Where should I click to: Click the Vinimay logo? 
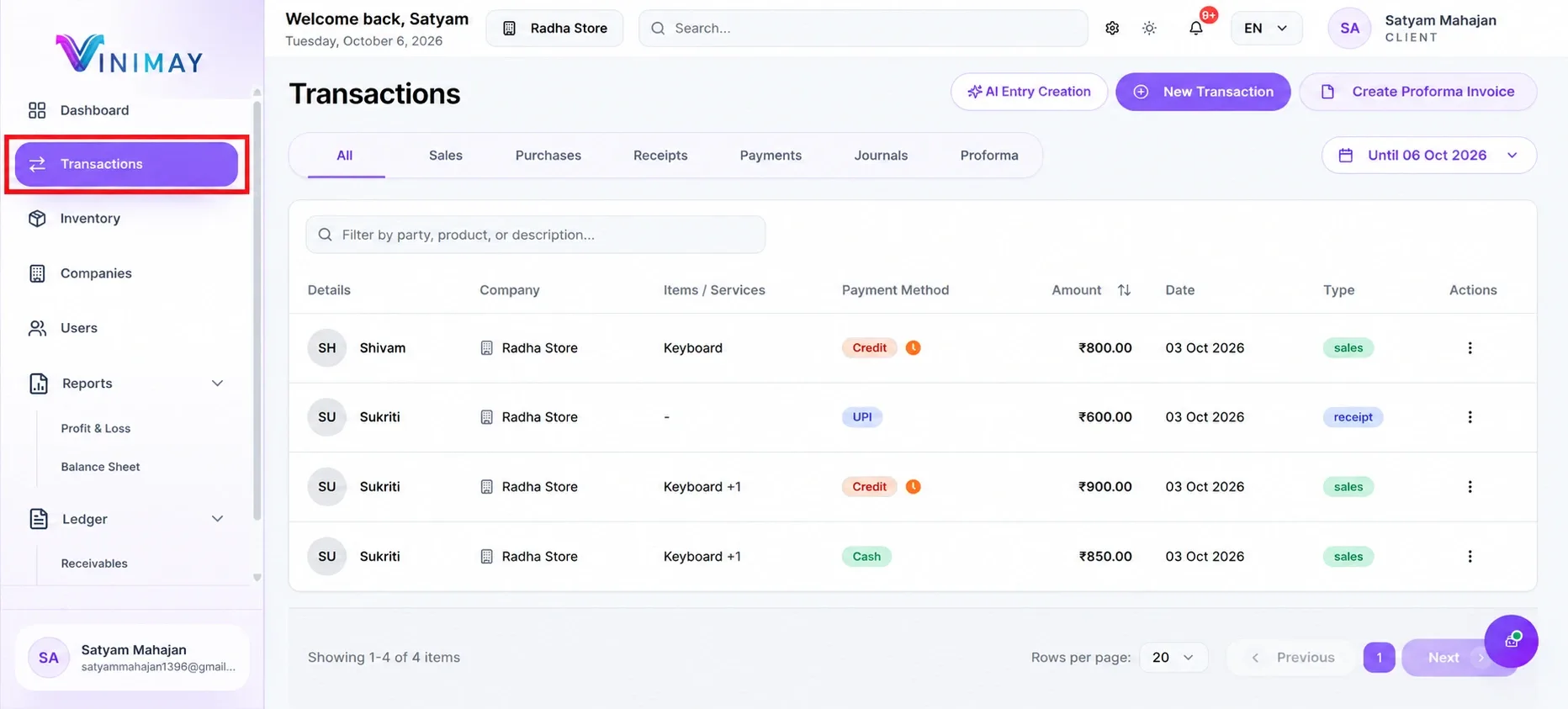(x=130, y=54)
